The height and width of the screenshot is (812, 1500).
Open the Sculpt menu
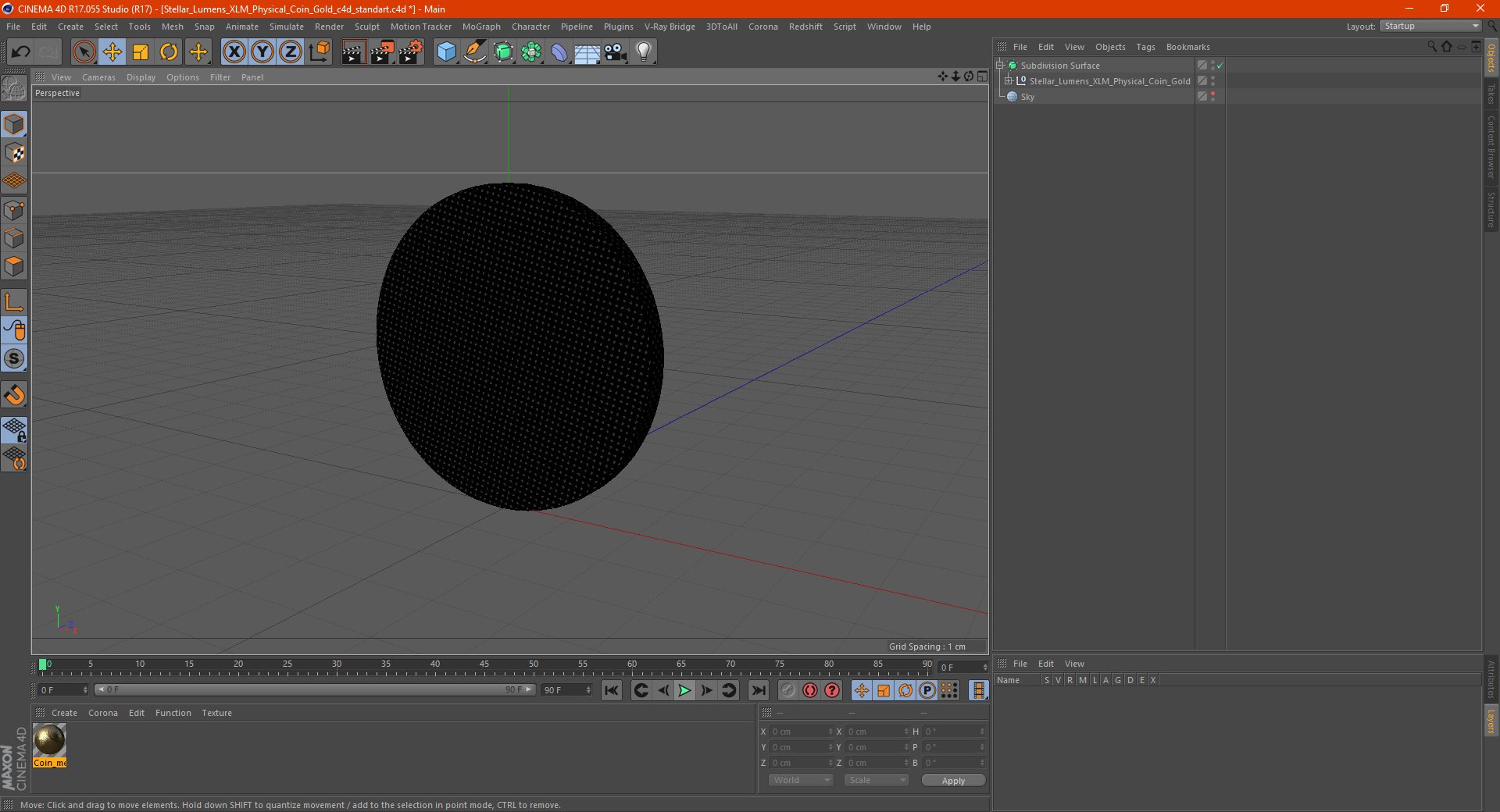[366, 27]
